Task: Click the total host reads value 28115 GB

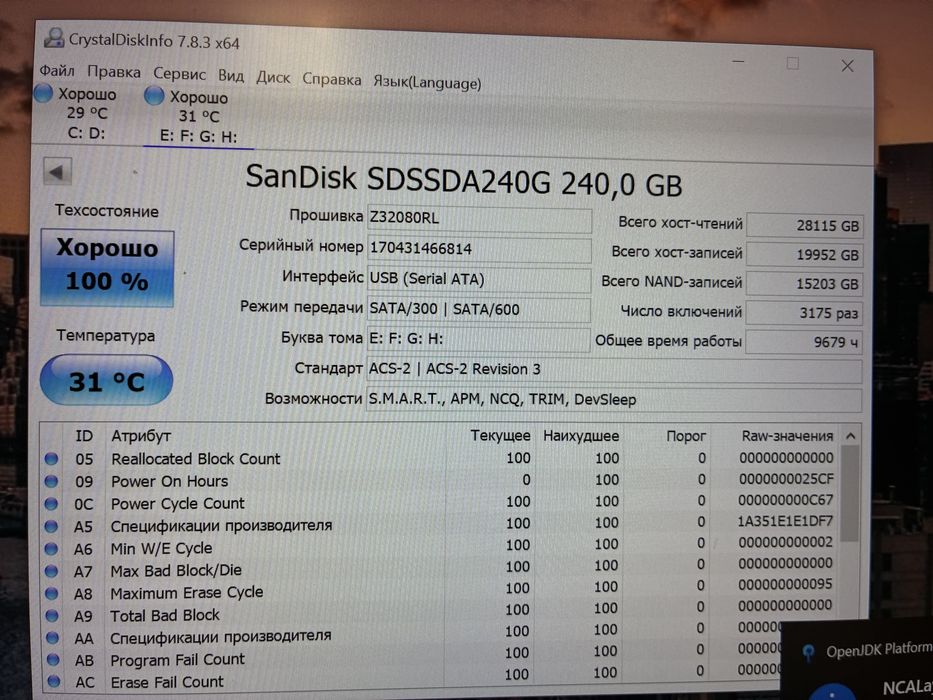Action: [x=804, y=225]
